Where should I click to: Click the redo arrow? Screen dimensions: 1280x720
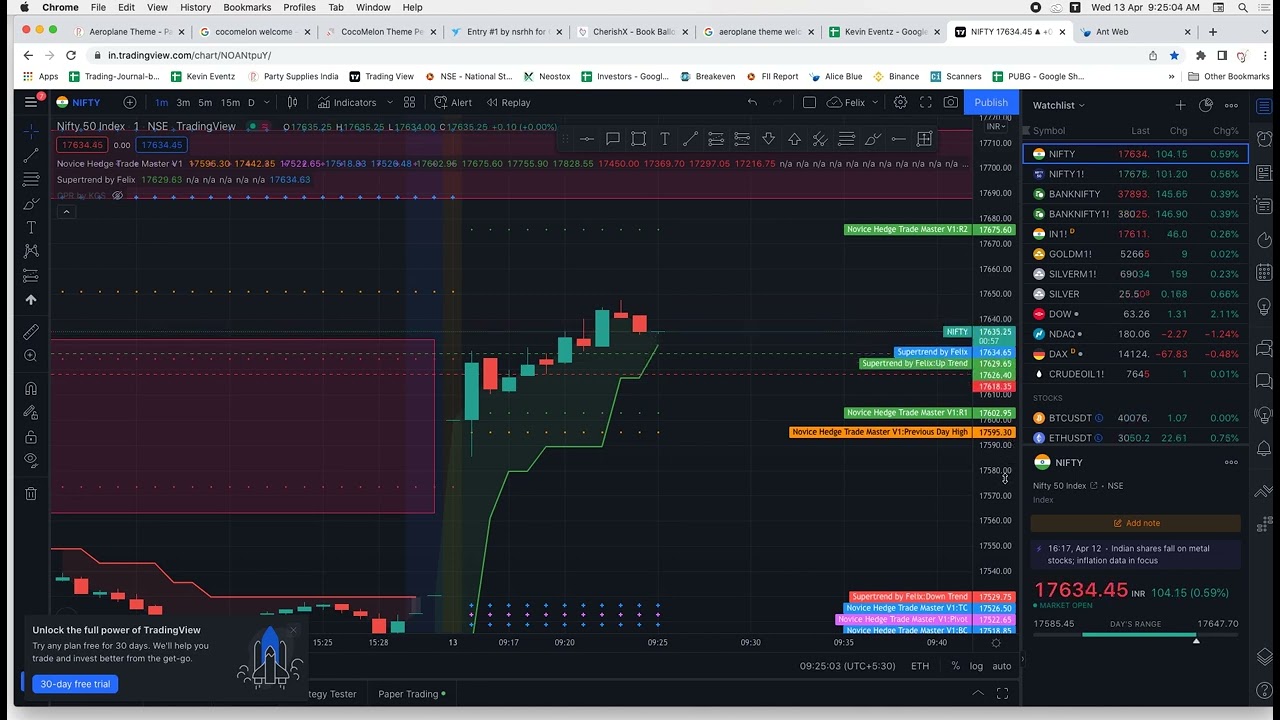coord(778,102)
